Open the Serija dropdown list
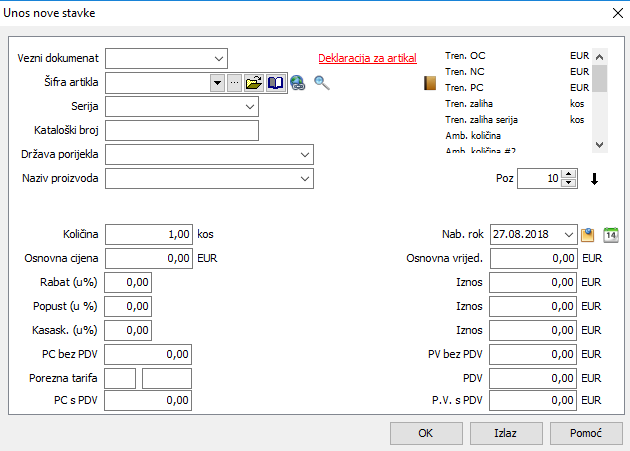Image resolution: width=630 pixels, height=451 pixels. [249, 106]
